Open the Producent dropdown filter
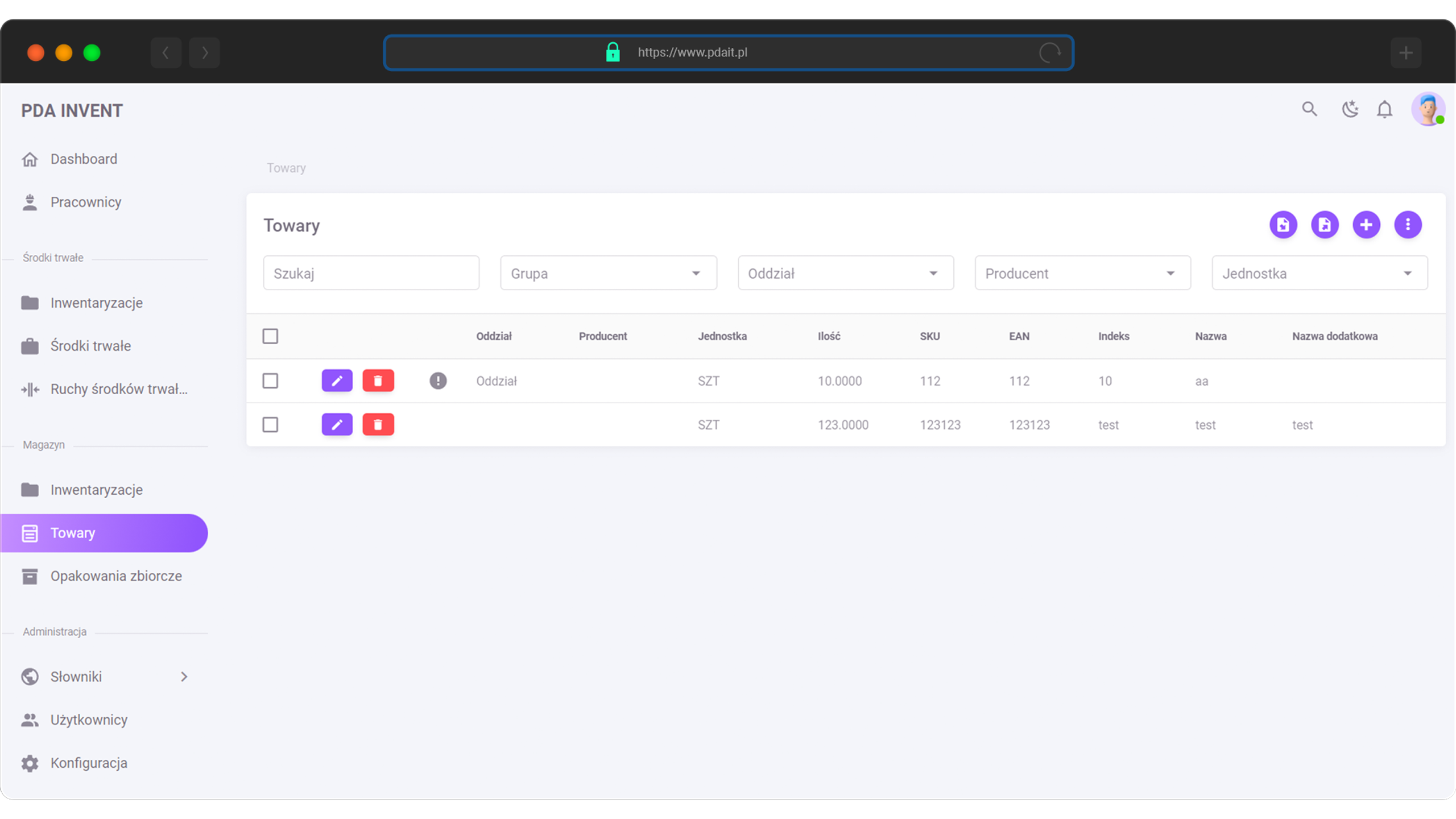Image resolution: width=1456 pixels, height=819 pixels. pos(1082,273)
